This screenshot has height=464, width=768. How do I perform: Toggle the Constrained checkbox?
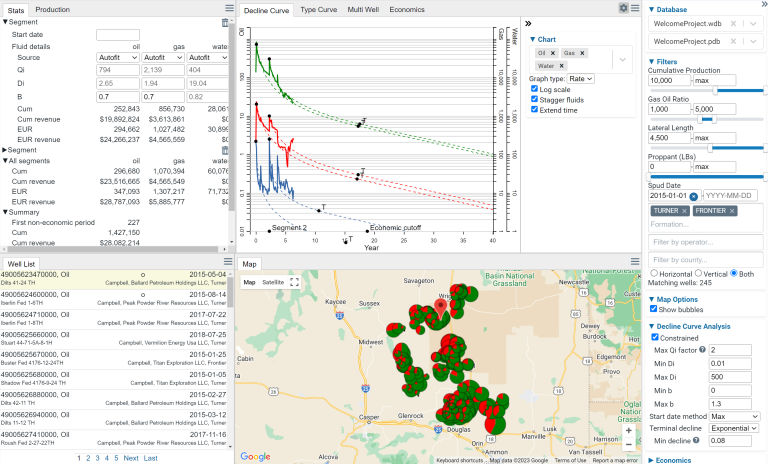[655, 337]
